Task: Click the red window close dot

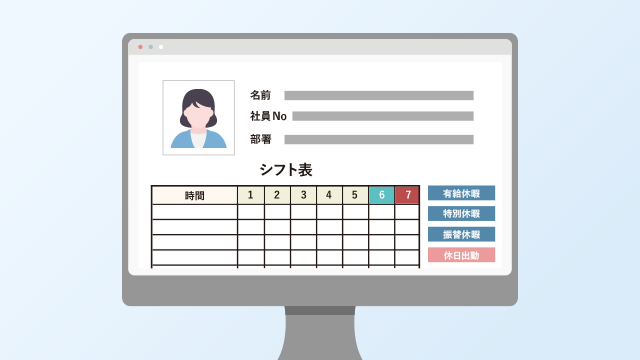Action: (x=140, y=47)
